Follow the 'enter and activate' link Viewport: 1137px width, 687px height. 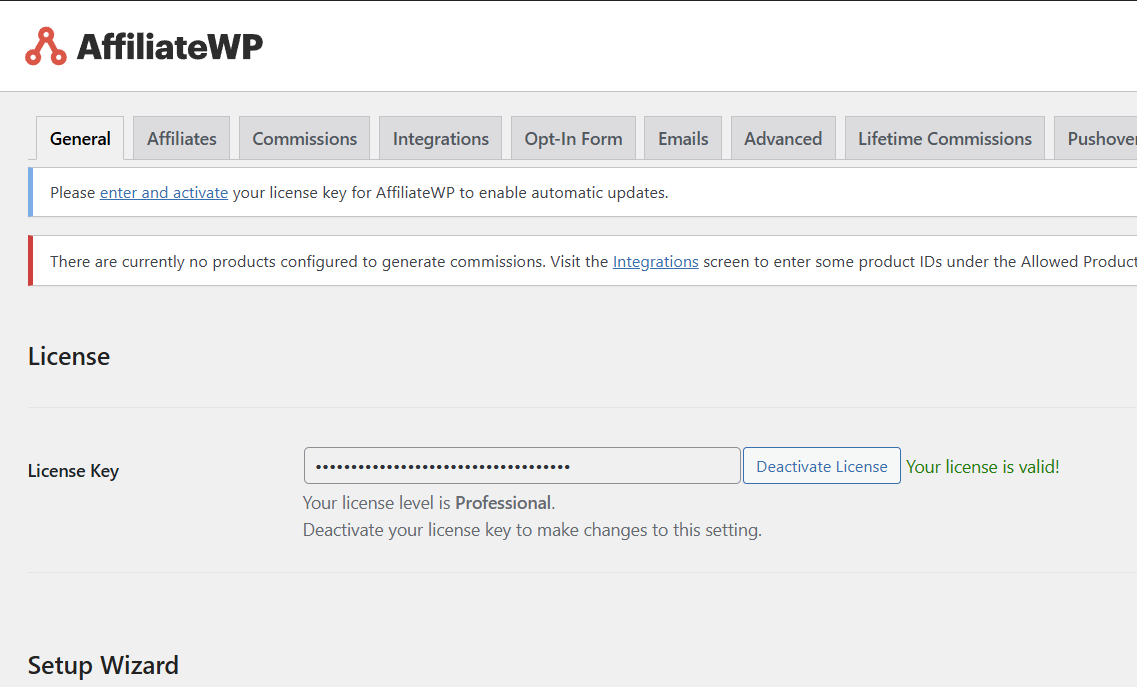[164, 192]
